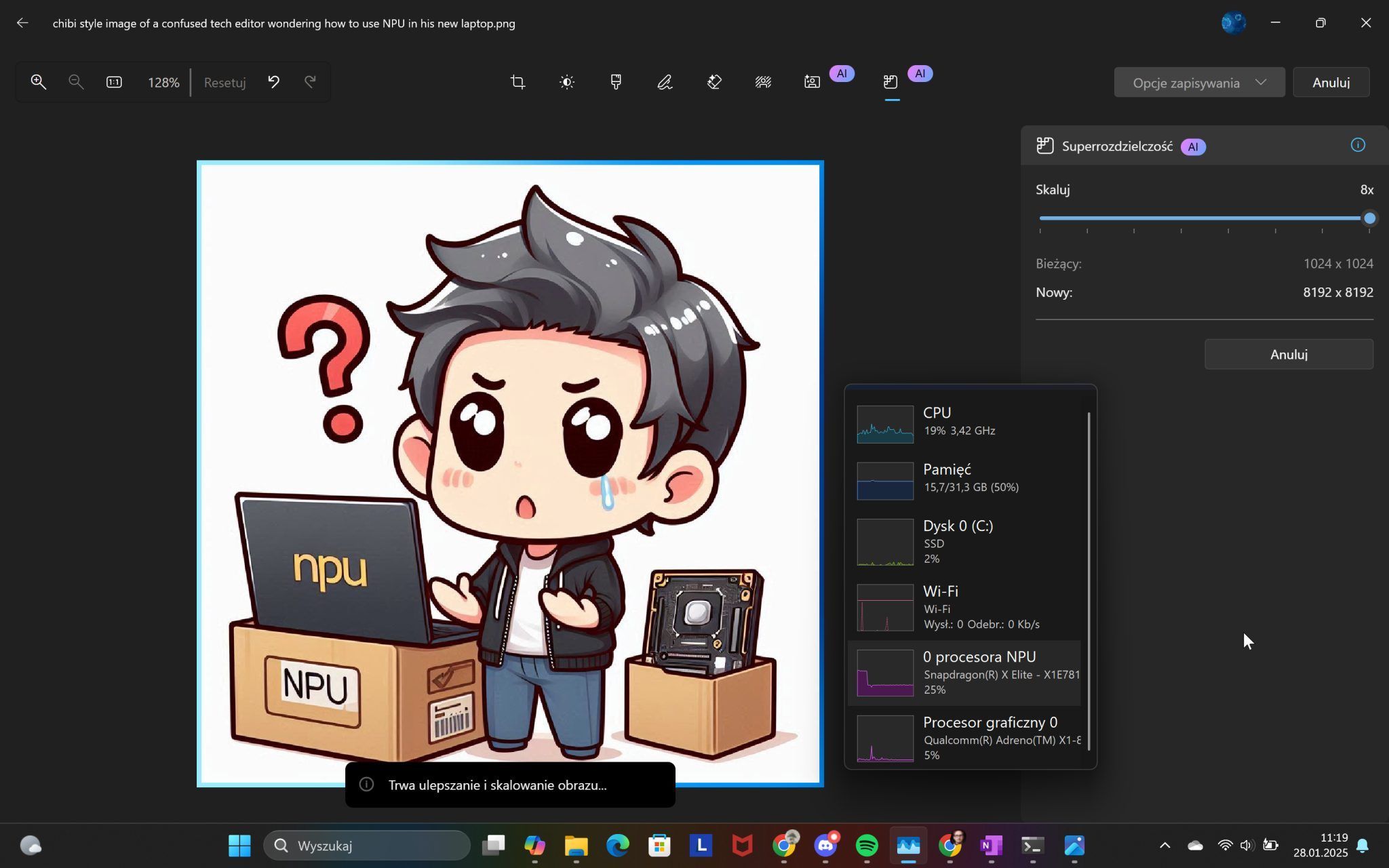Expand hidden system tray icons chevron
The width and height of the screenshot is (1389, 868).
(x=1165, y=845)
